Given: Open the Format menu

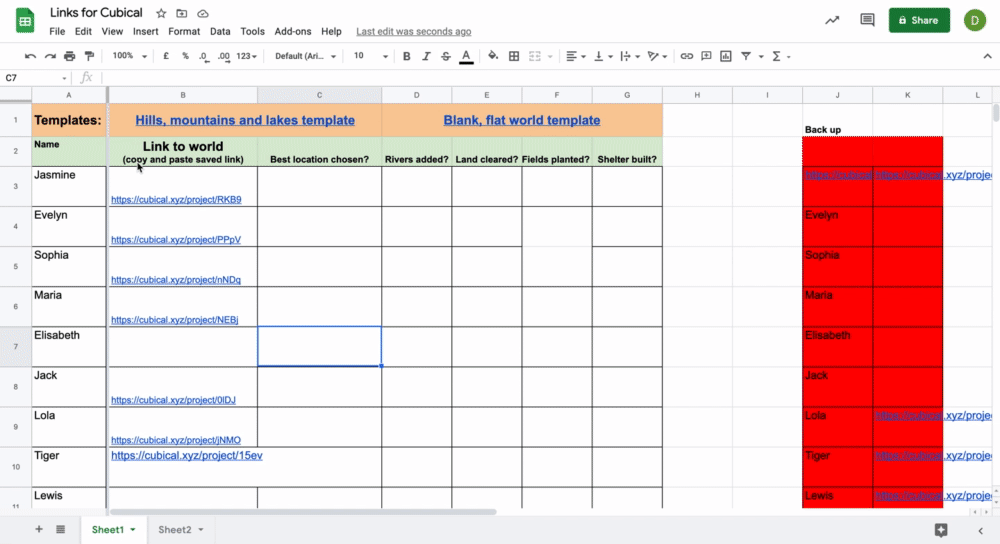Looking at the screenshot, I should point(184,31).
